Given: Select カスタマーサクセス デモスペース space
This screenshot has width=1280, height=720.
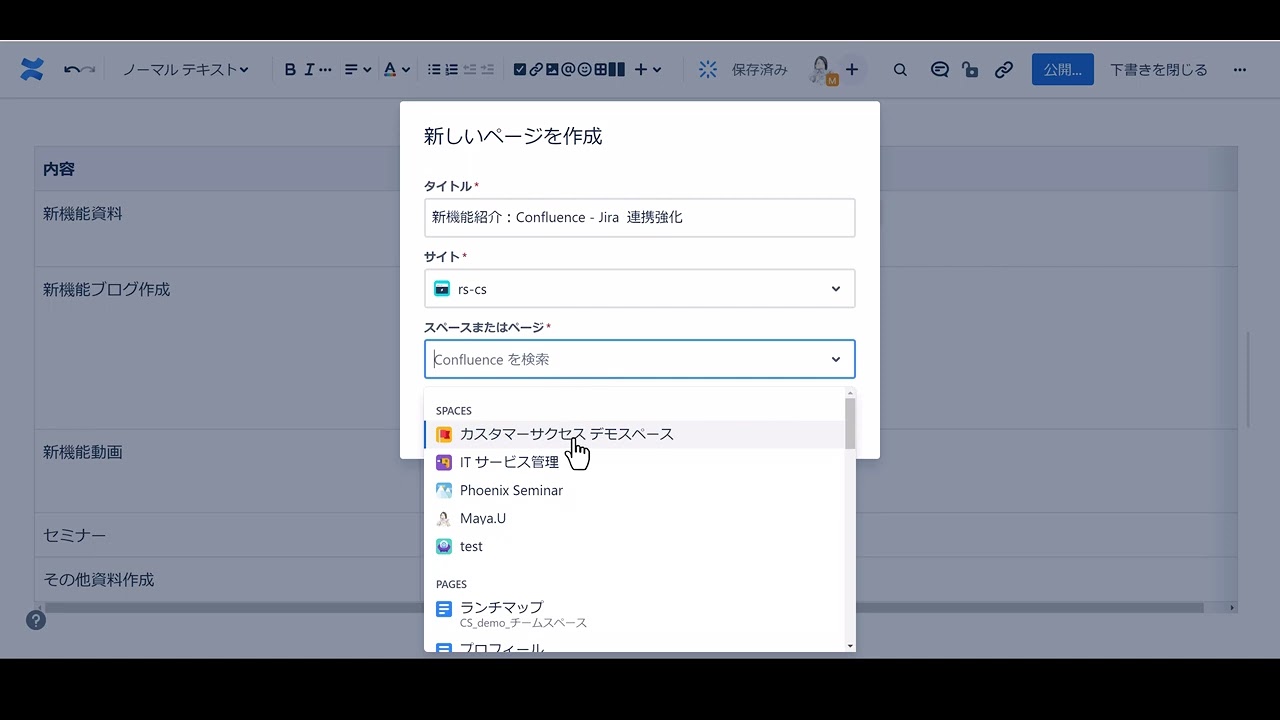Looking at the screenshot, I should pos(634,434).
